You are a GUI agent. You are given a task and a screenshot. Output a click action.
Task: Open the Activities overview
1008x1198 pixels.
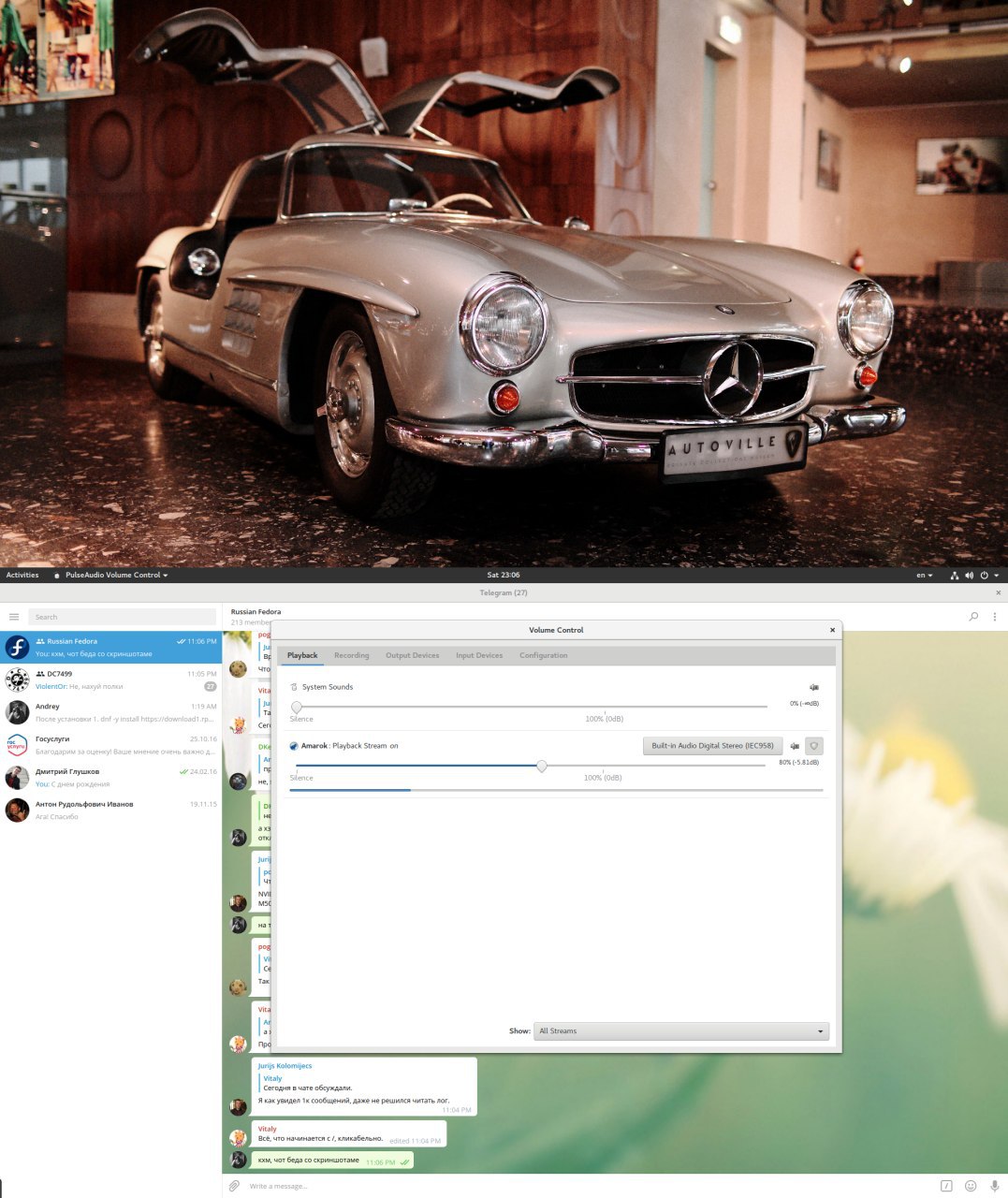point(22,576)
